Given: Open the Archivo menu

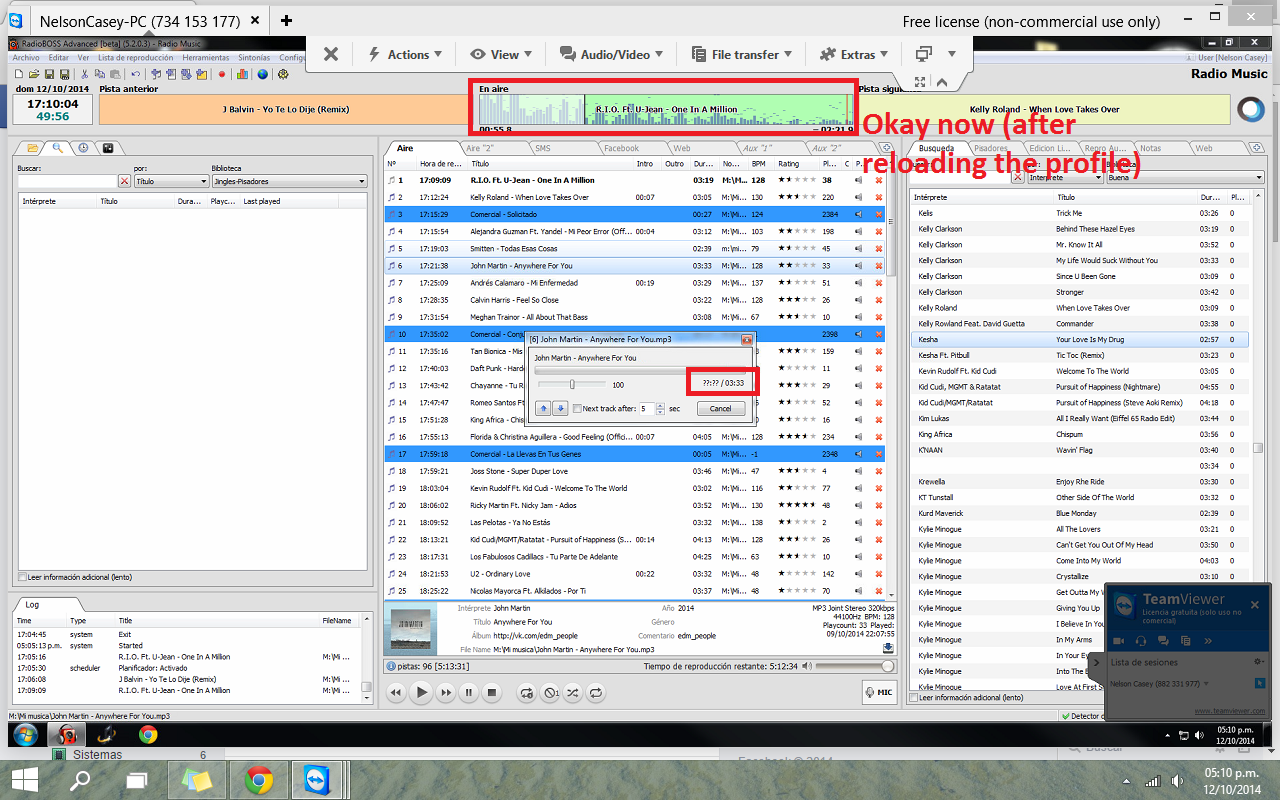Looking at the screenshot, I should pyautogui.click(x=26, y=58).
